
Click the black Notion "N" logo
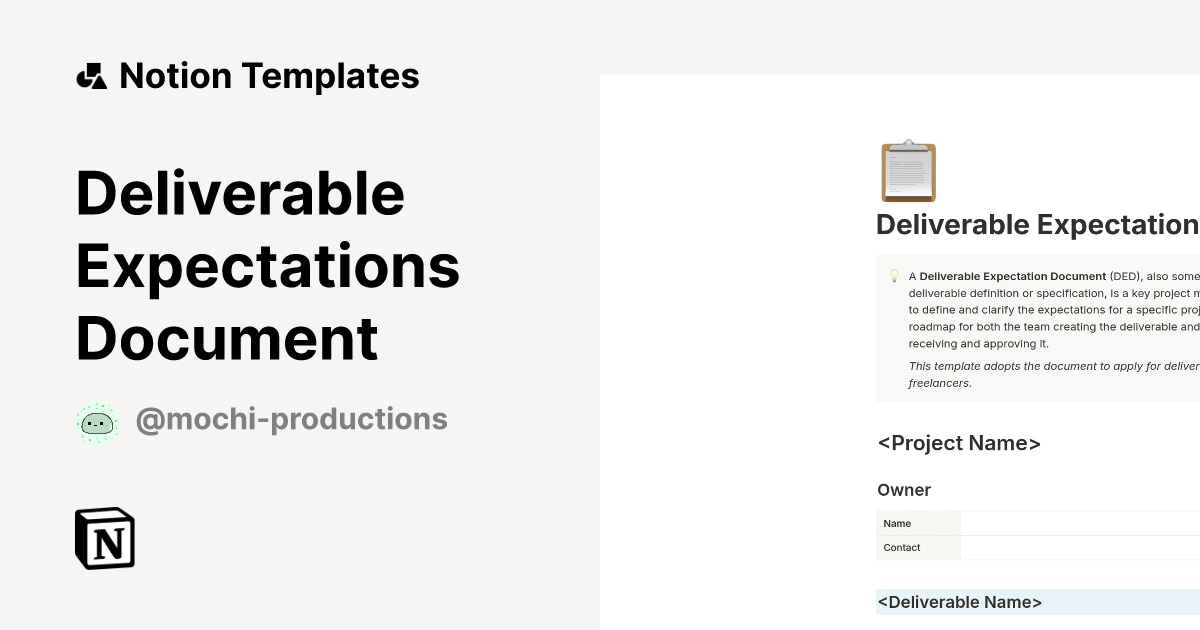[104, 538]
